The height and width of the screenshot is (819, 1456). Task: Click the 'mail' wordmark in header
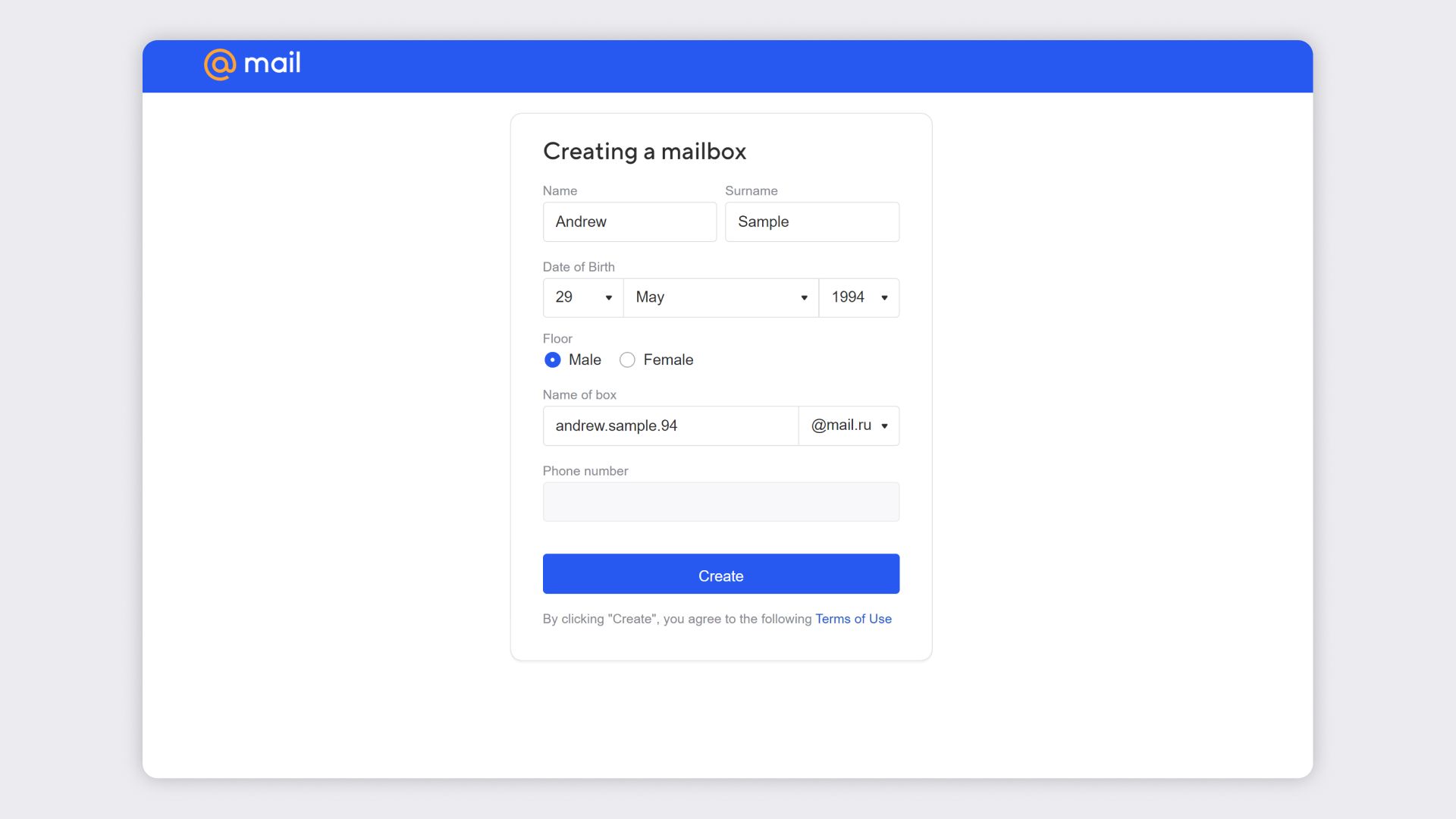[272, 63]
